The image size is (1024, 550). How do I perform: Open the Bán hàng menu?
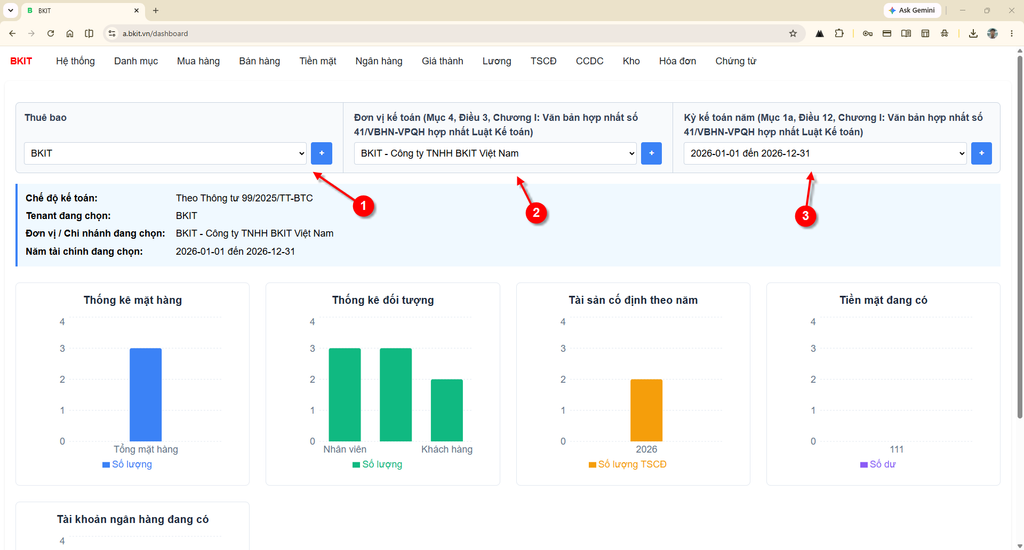click(x=259, y=61)
